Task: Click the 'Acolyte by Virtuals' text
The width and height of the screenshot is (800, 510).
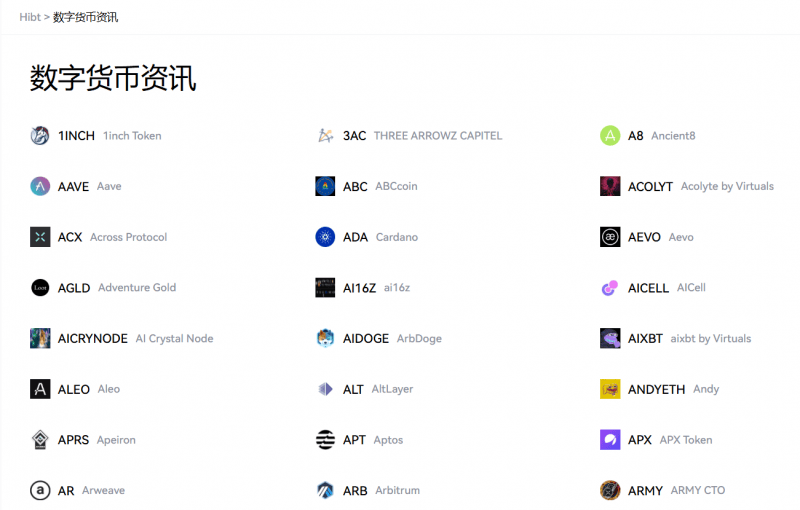Action: pos(727,186)
